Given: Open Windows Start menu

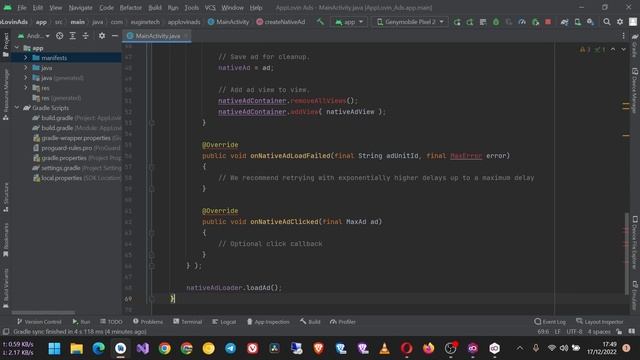Looking at the screenshot, I should click(54, 349).
